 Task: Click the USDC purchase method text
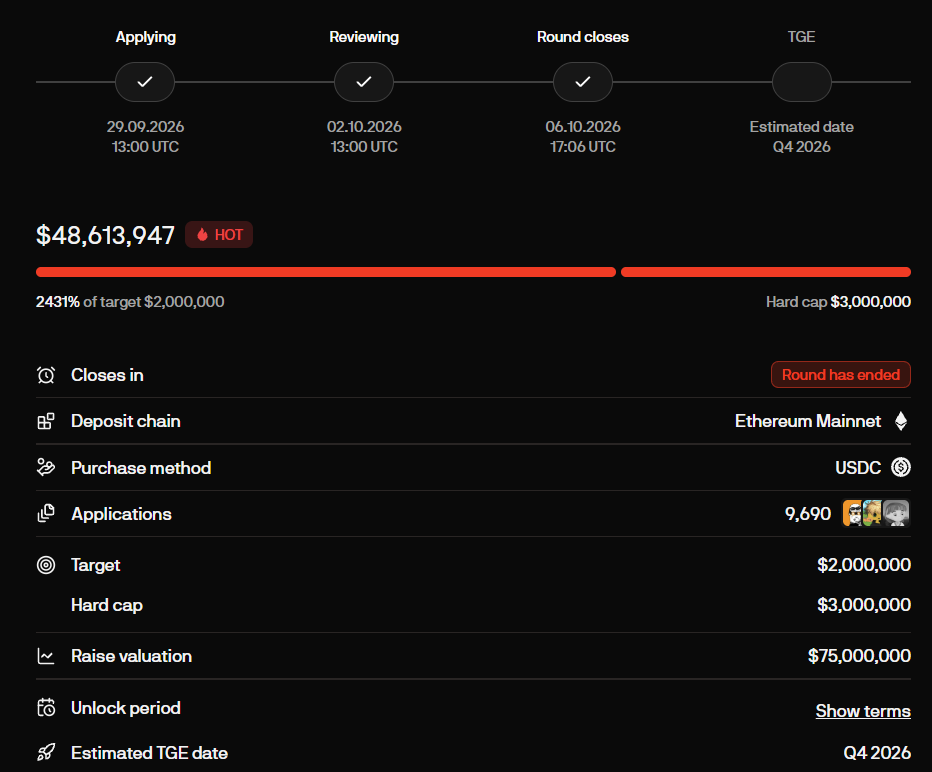pyautogui.click(x=858, y=468)
